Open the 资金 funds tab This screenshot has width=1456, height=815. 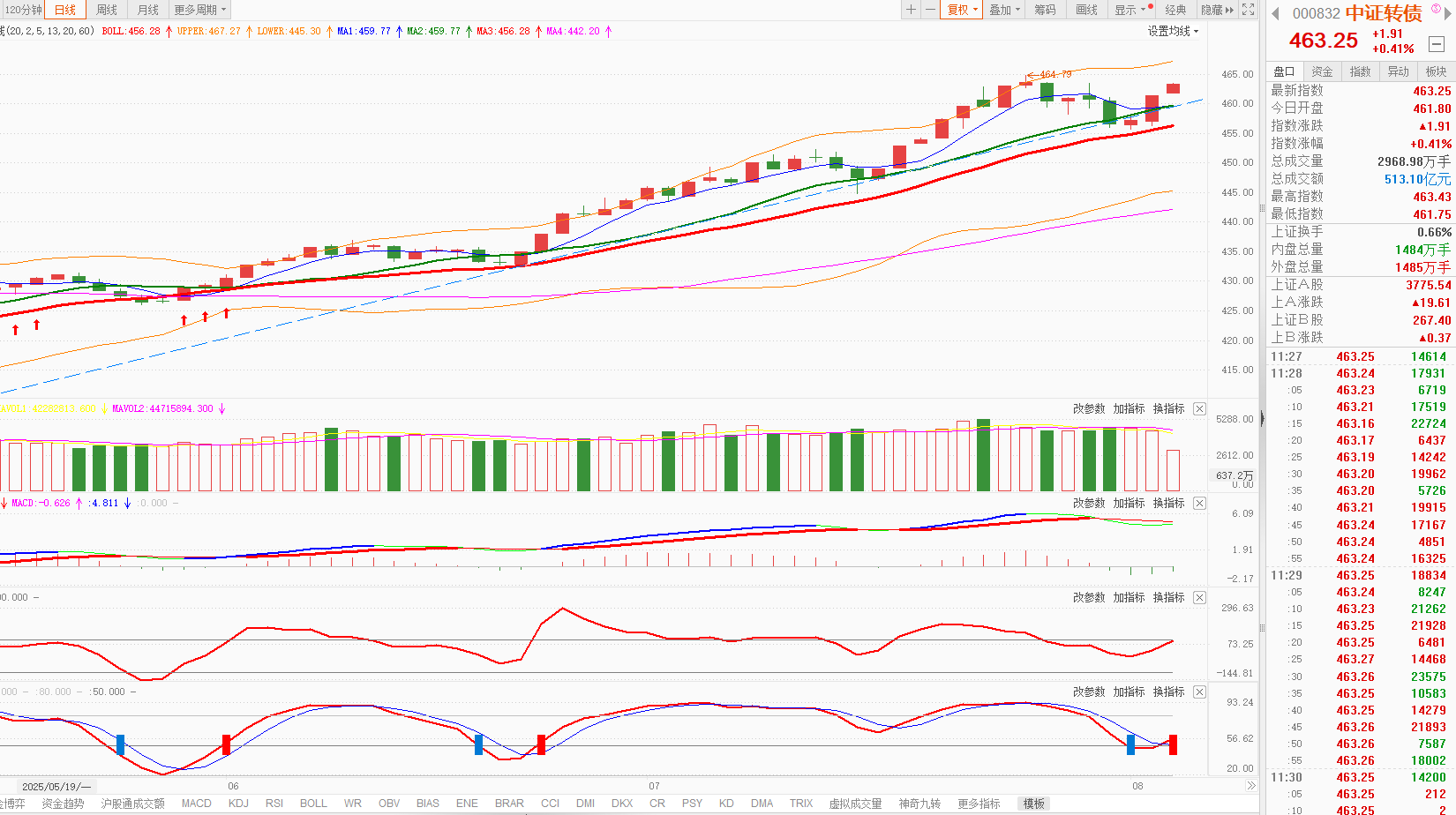click(1322, 71)
